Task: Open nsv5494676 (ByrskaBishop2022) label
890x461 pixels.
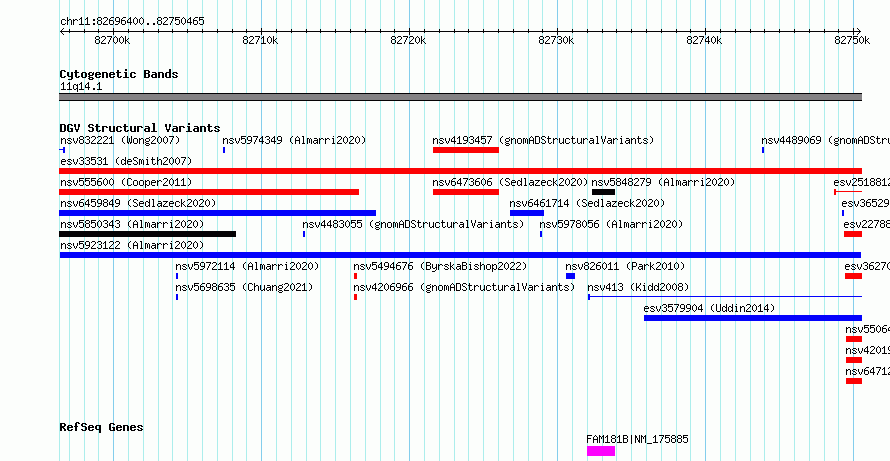Action: click(440, 266)
